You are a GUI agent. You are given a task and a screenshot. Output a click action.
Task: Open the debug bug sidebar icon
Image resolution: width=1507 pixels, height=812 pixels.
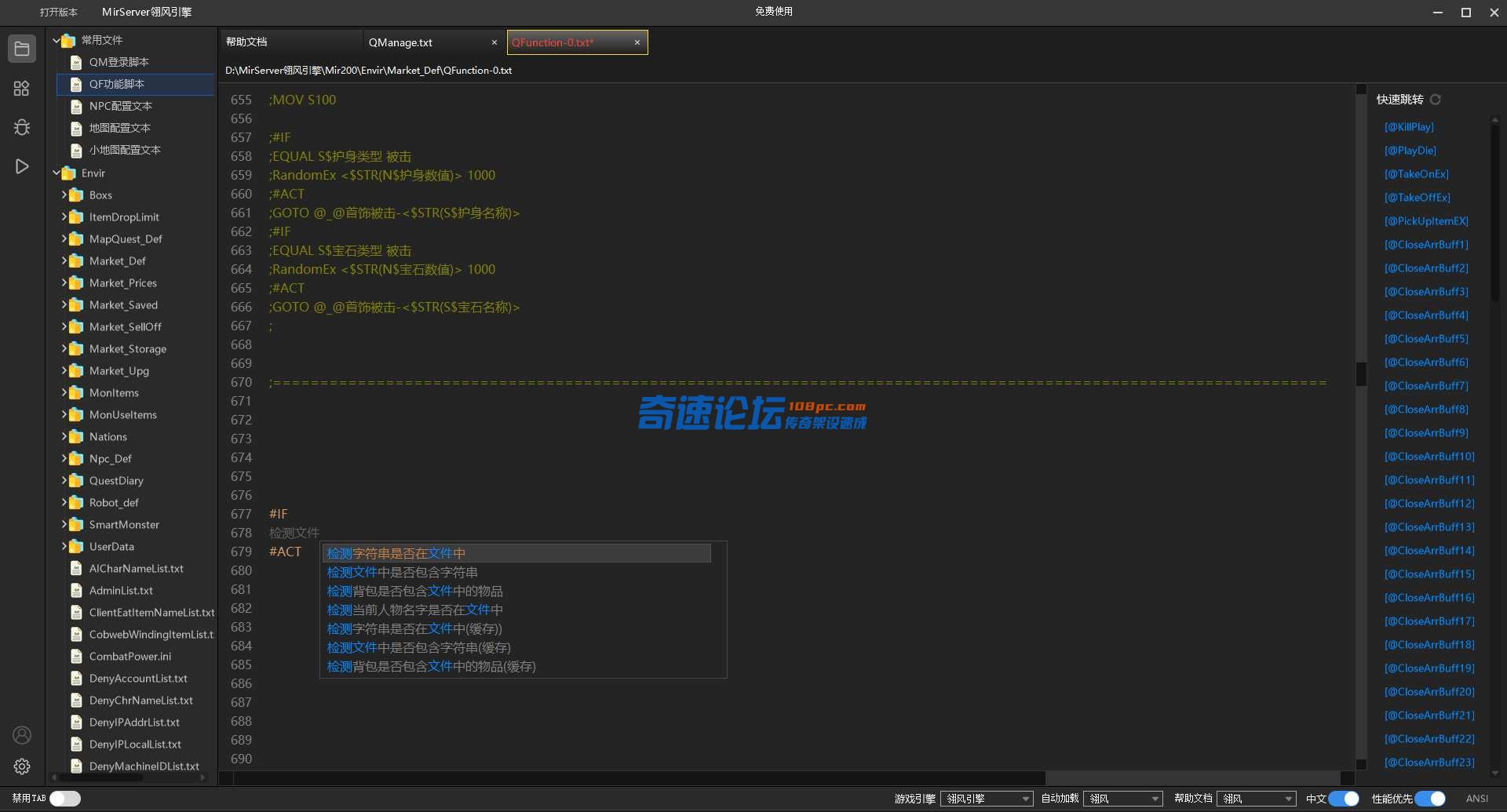click(x=22, y=127)
